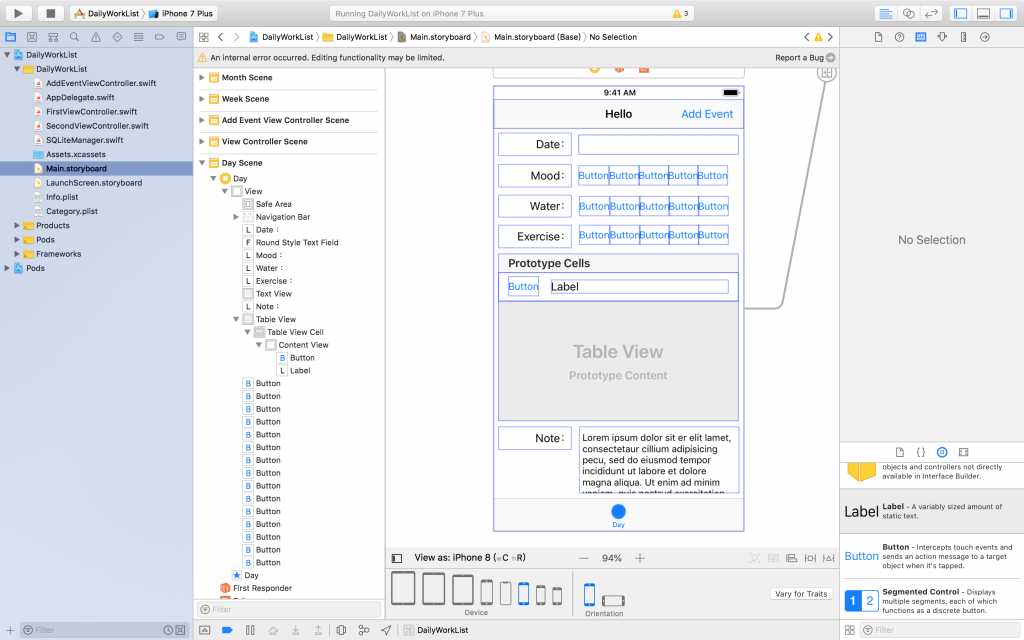Expand the Products group

point(17,225)
